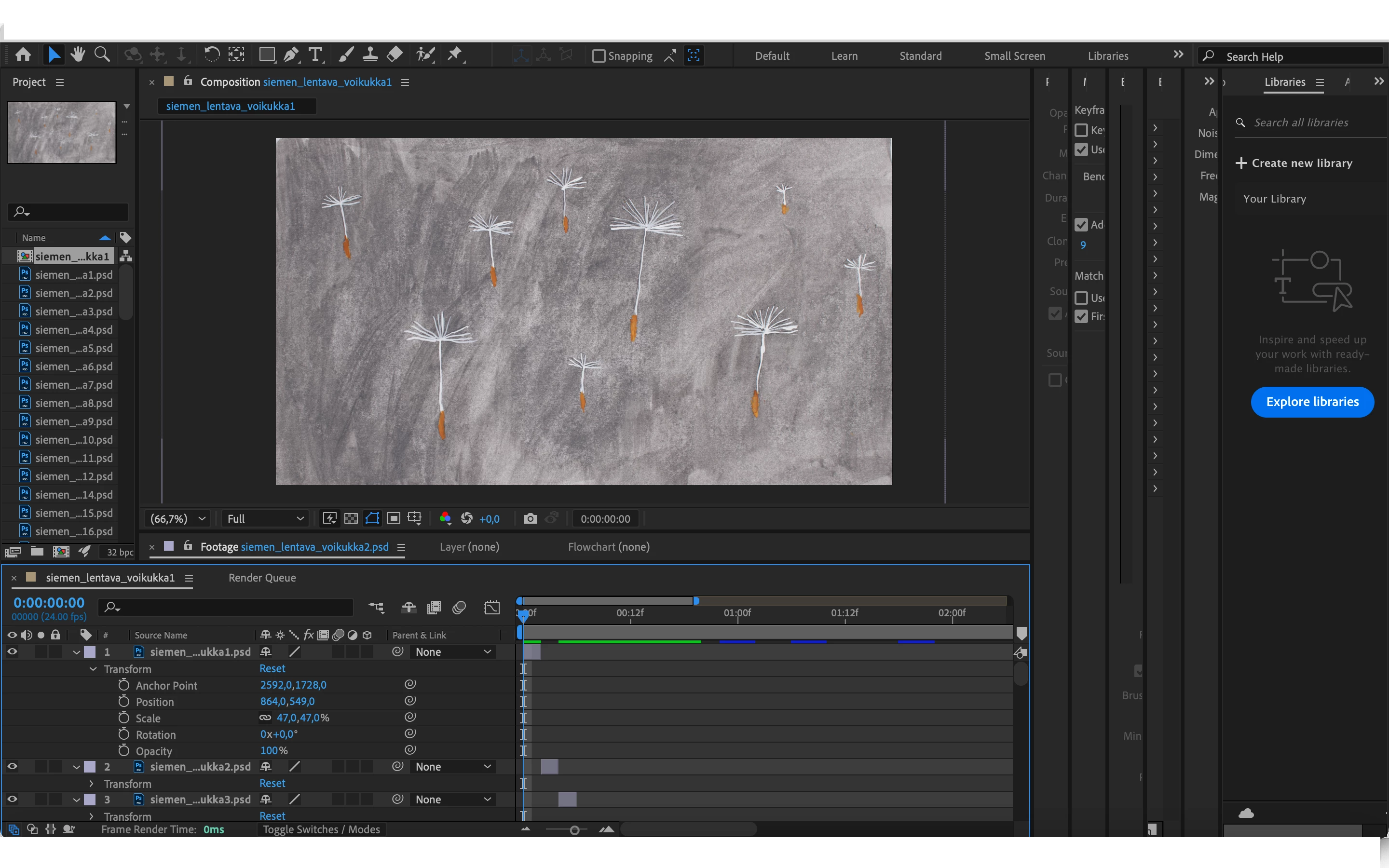1389x868 pixels.
Task: Hide layer 2 with eye icon
Action: point(12,766)
